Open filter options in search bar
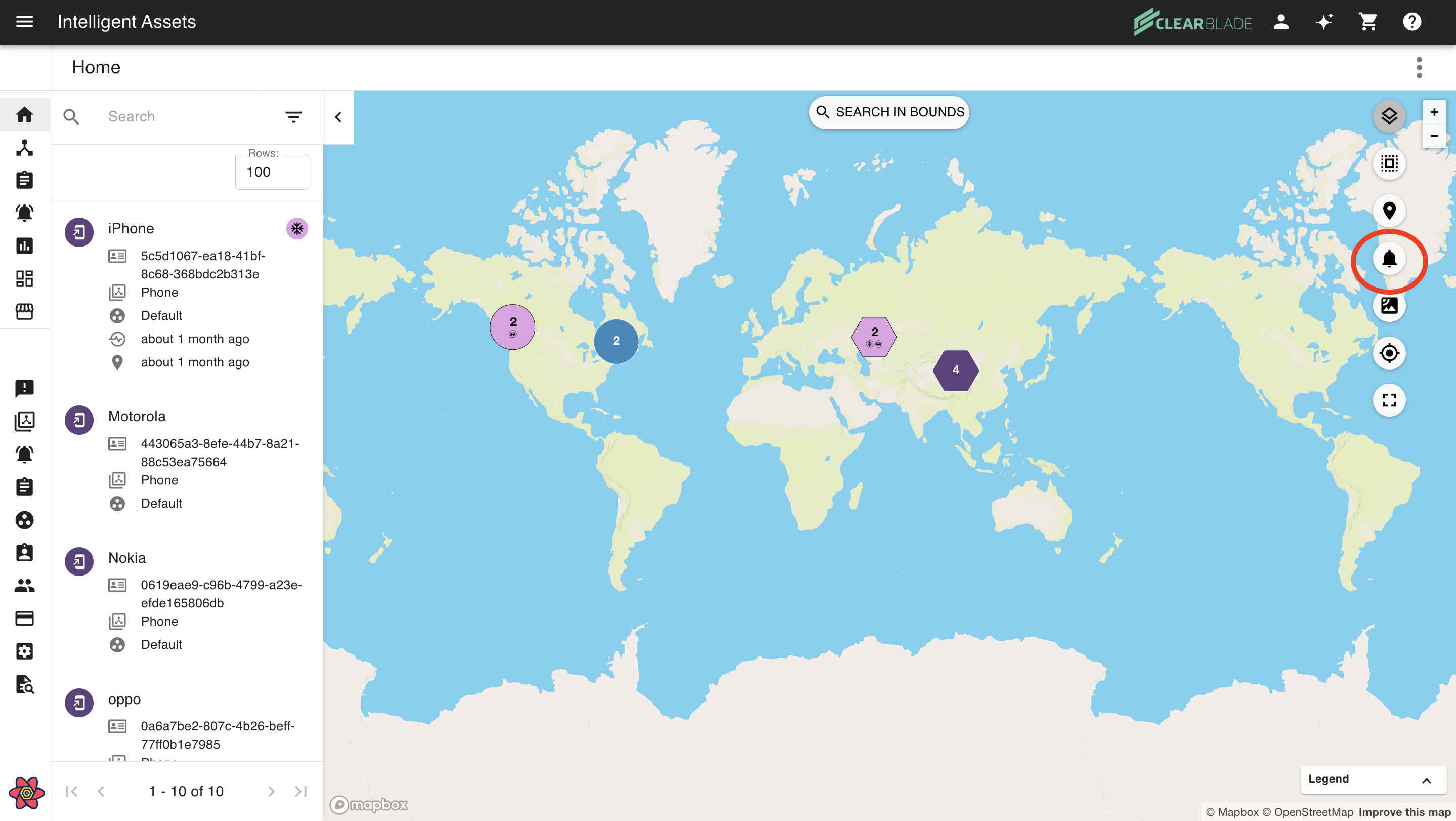 (x=293, y=117)
